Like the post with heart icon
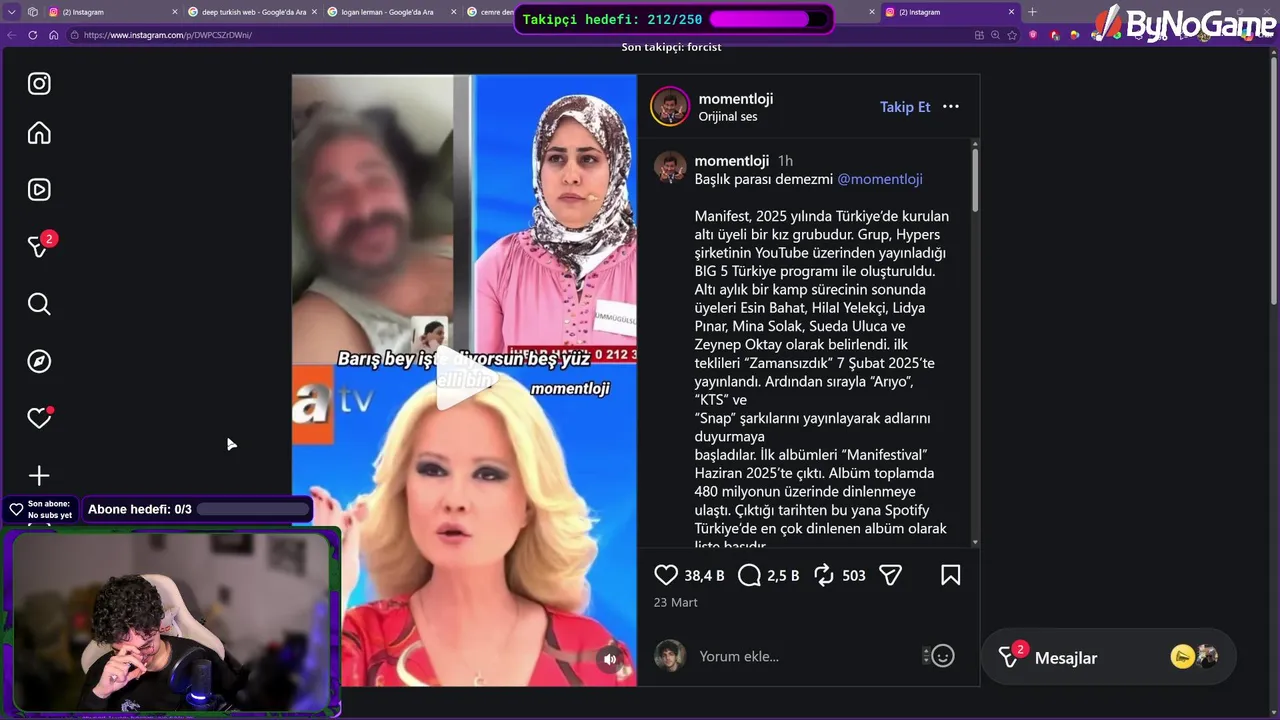The image size is (1280, 720). (666, 575)
